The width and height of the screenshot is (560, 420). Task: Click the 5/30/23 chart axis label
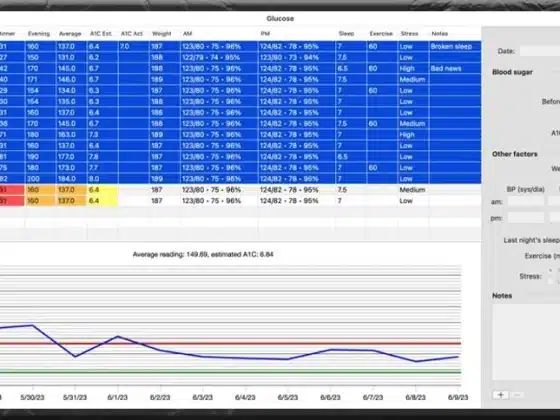[x=32, y=398]
